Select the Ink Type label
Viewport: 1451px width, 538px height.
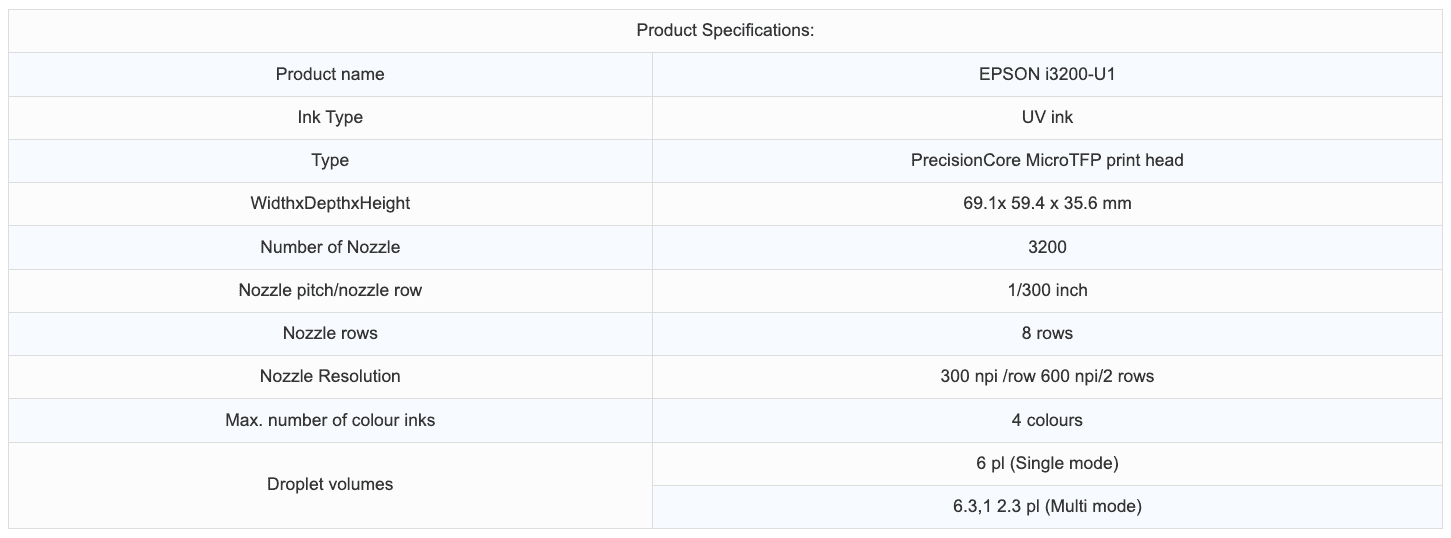click(330, 117)
